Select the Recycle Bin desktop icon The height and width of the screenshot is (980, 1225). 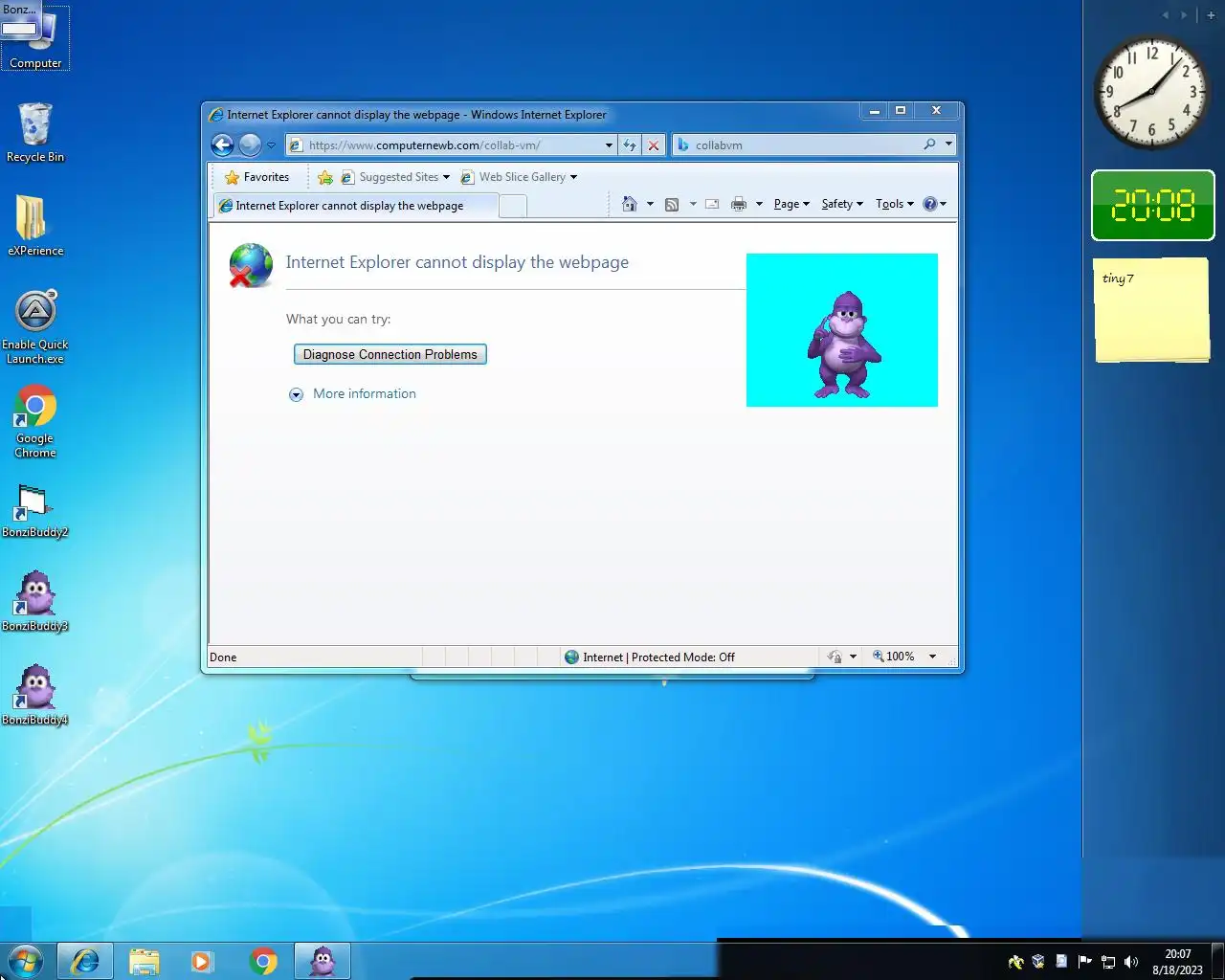[x=35, y=132]
